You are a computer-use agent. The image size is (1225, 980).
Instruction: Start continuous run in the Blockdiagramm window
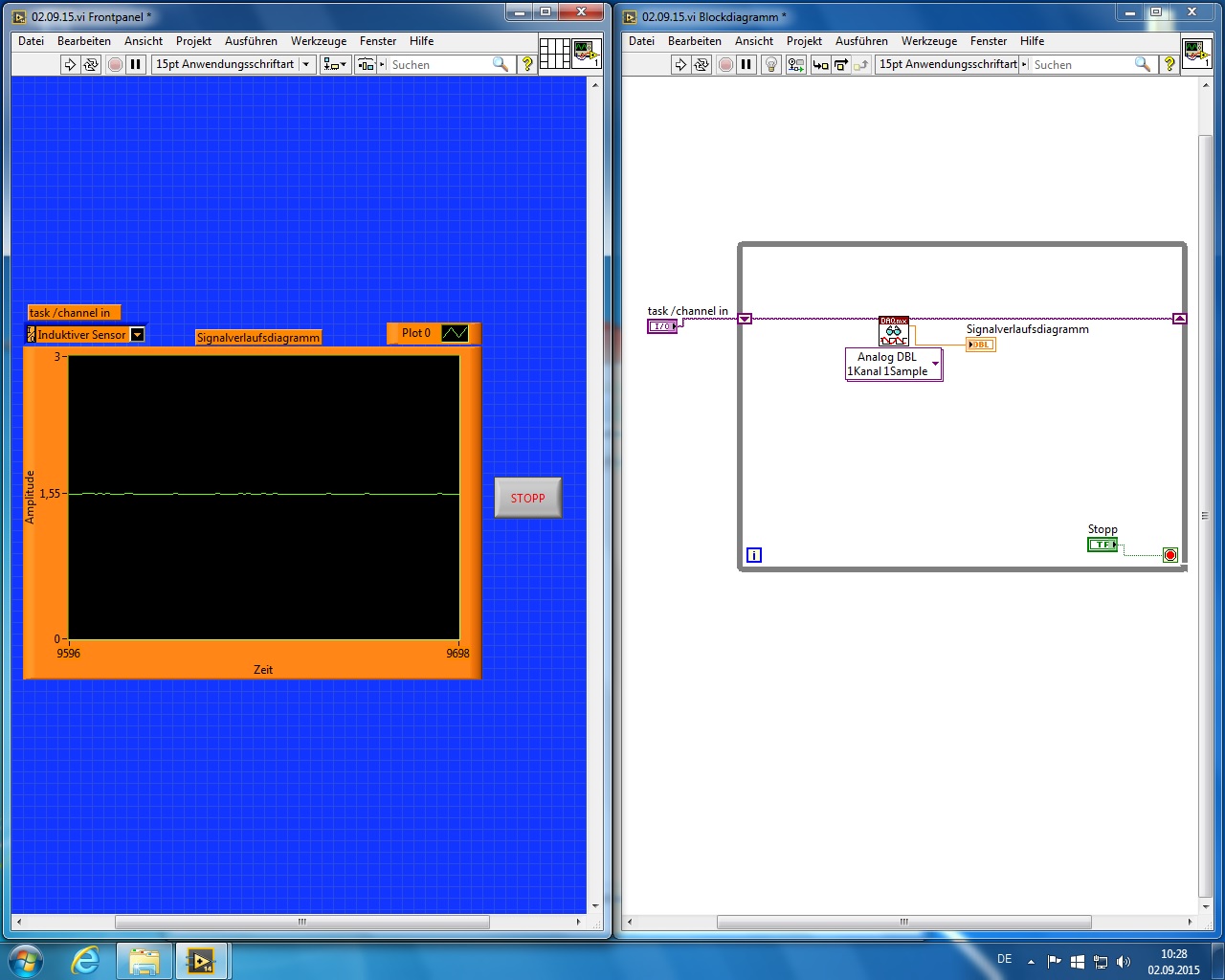(x=702, y=64)
